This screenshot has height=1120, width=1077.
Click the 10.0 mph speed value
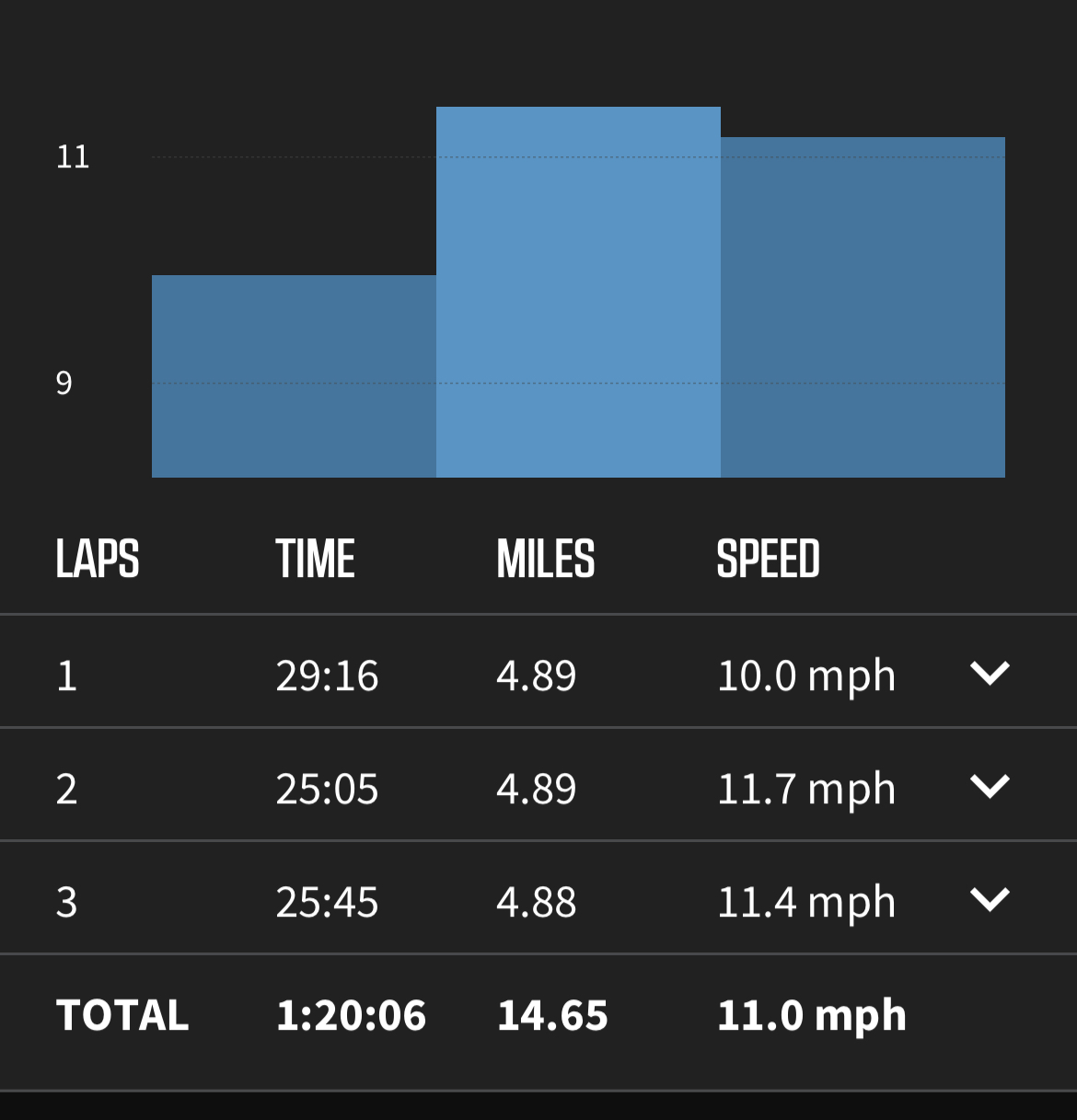click(x=805, y=676)
